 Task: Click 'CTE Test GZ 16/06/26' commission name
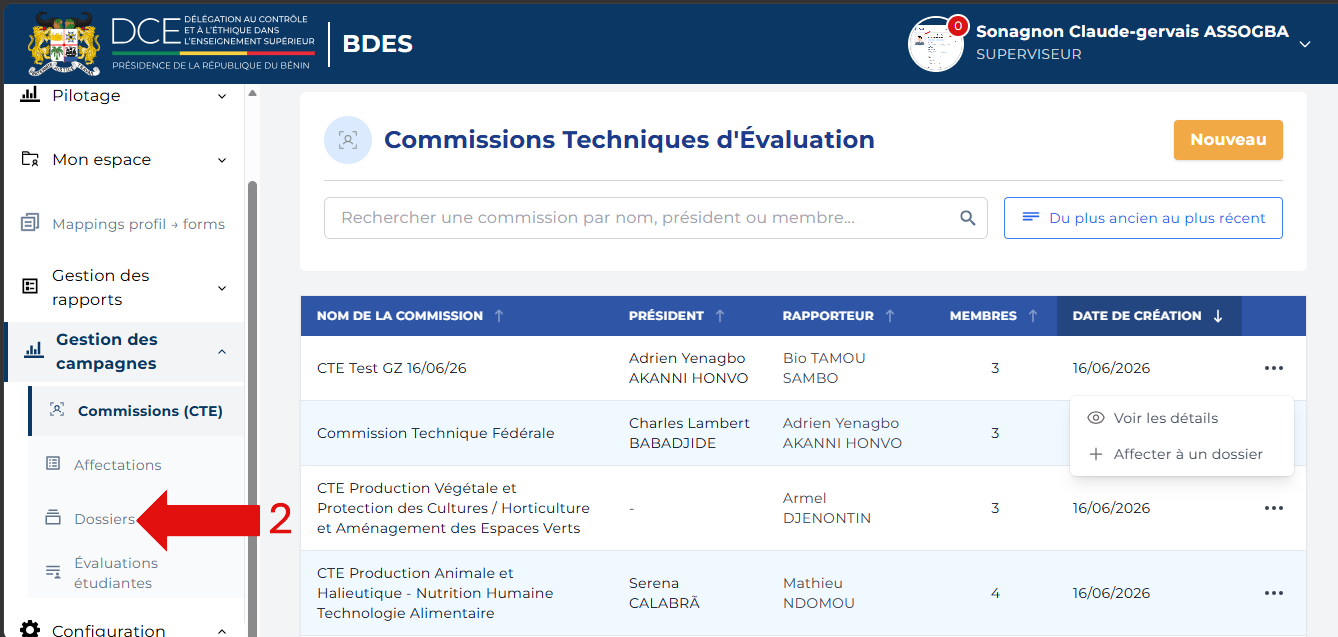[x=392, y=368]
